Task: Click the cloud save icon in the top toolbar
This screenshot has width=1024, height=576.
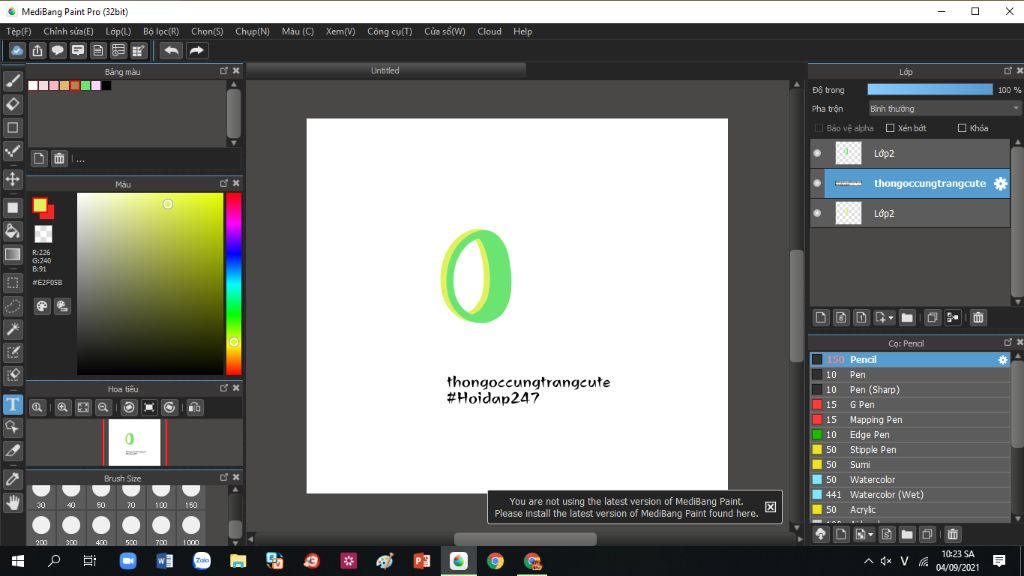Action: pyautogui.click(x=17, y=50)
